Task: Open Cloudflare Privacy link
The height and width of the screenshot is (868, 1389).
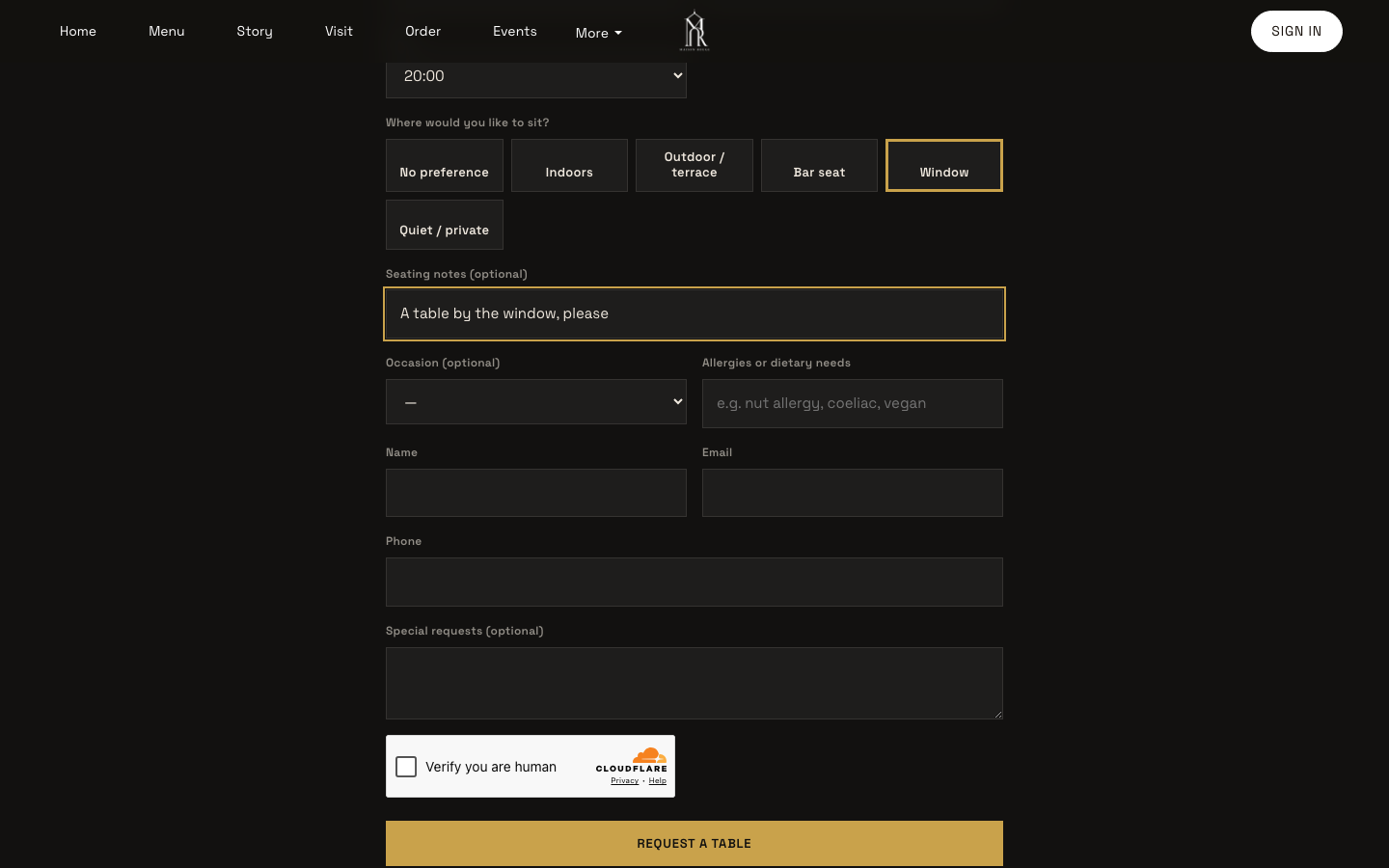Action: pyautogui.click(x=625, y=781)
